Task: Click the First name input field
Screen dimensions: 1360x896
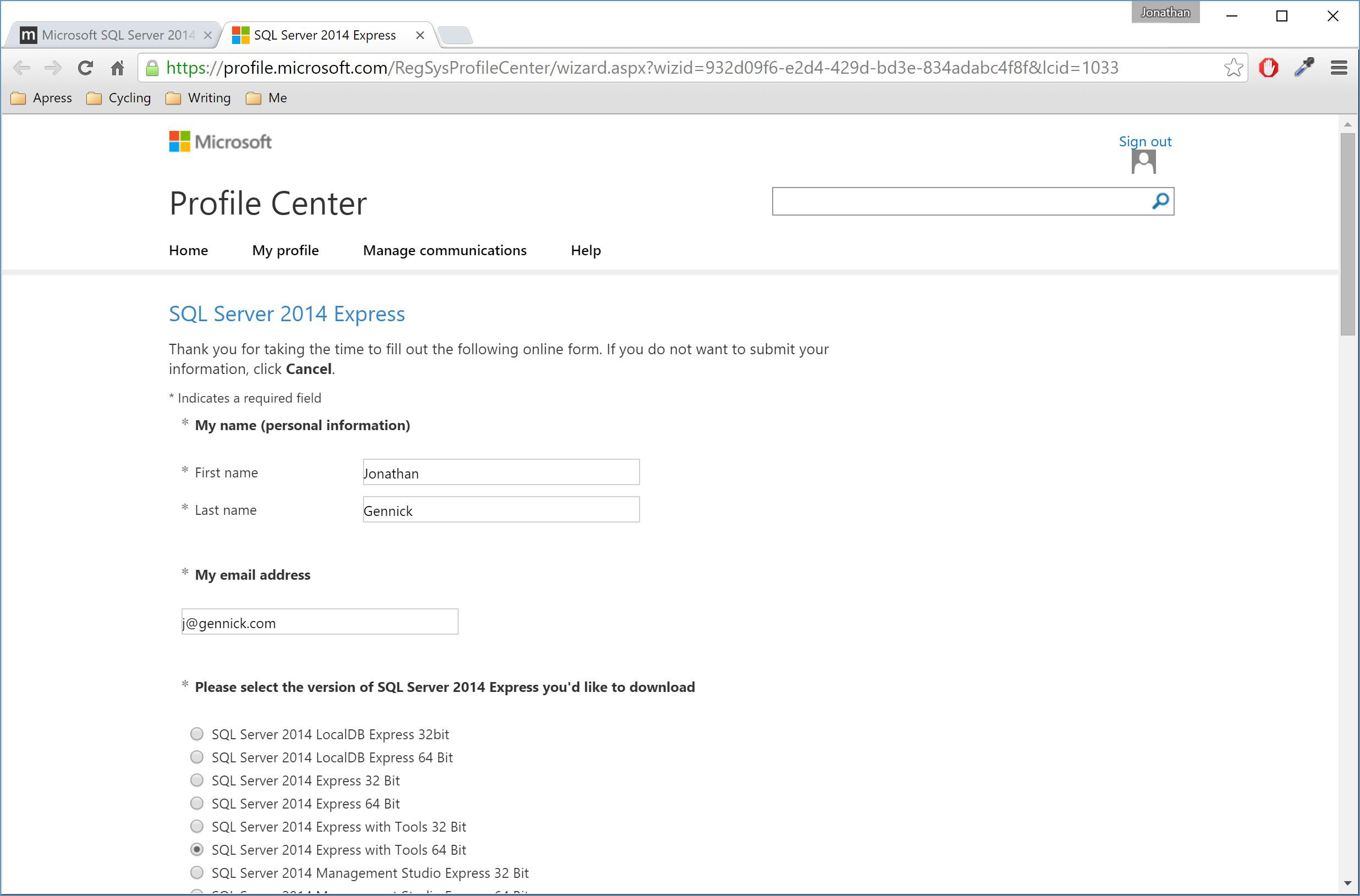Action: pyautogui.click(x=501, y=472)
